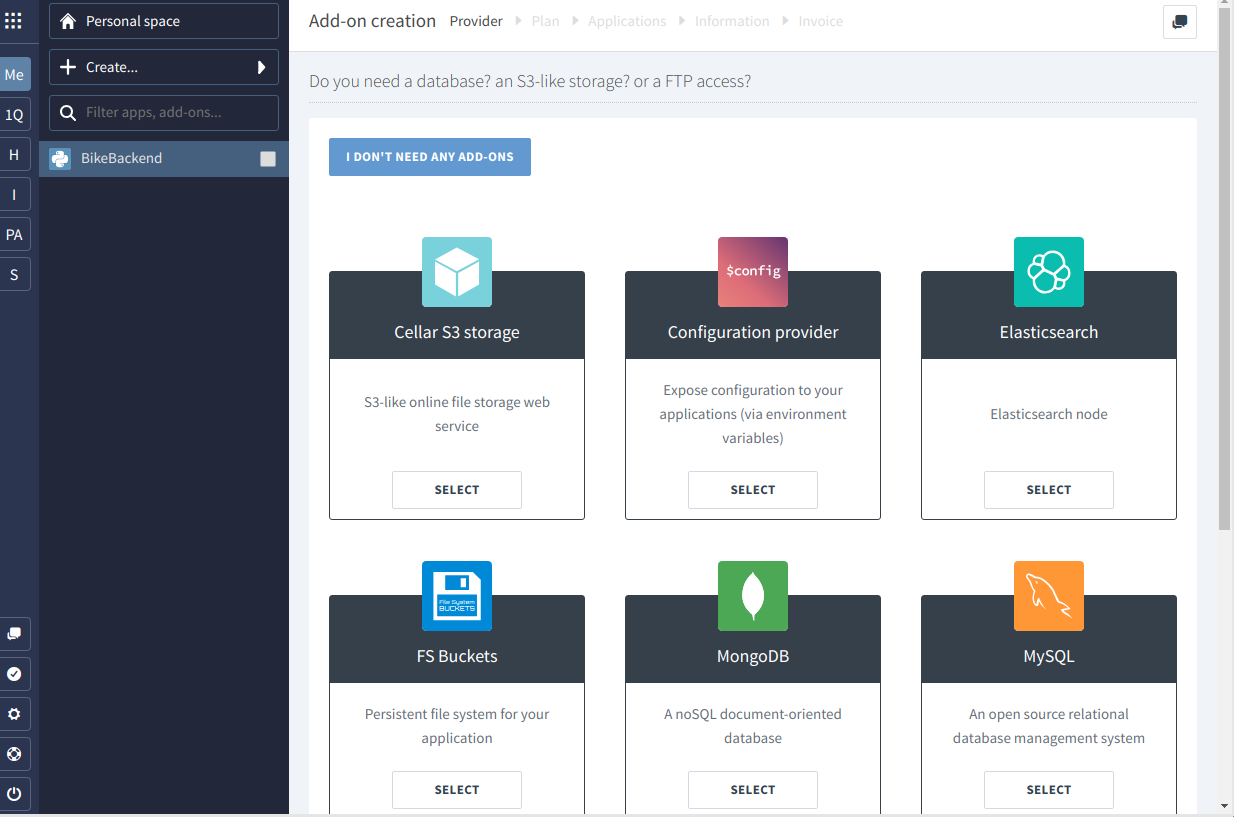
Task: Click the power logout icon
Action: [x=14, y=794]
